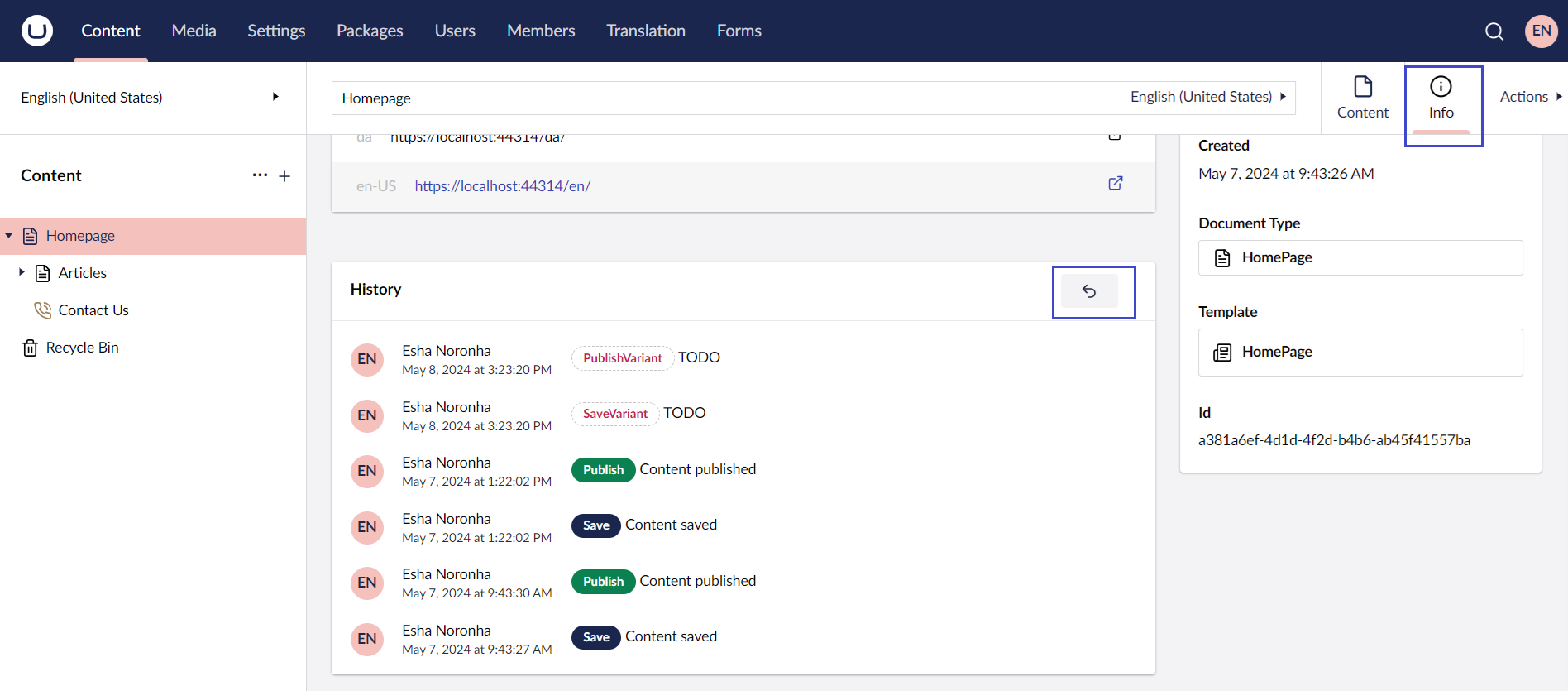Go to the Settings section
Image resolution: width=1568 pixels, height=691 pixels.
click(276, 31)
